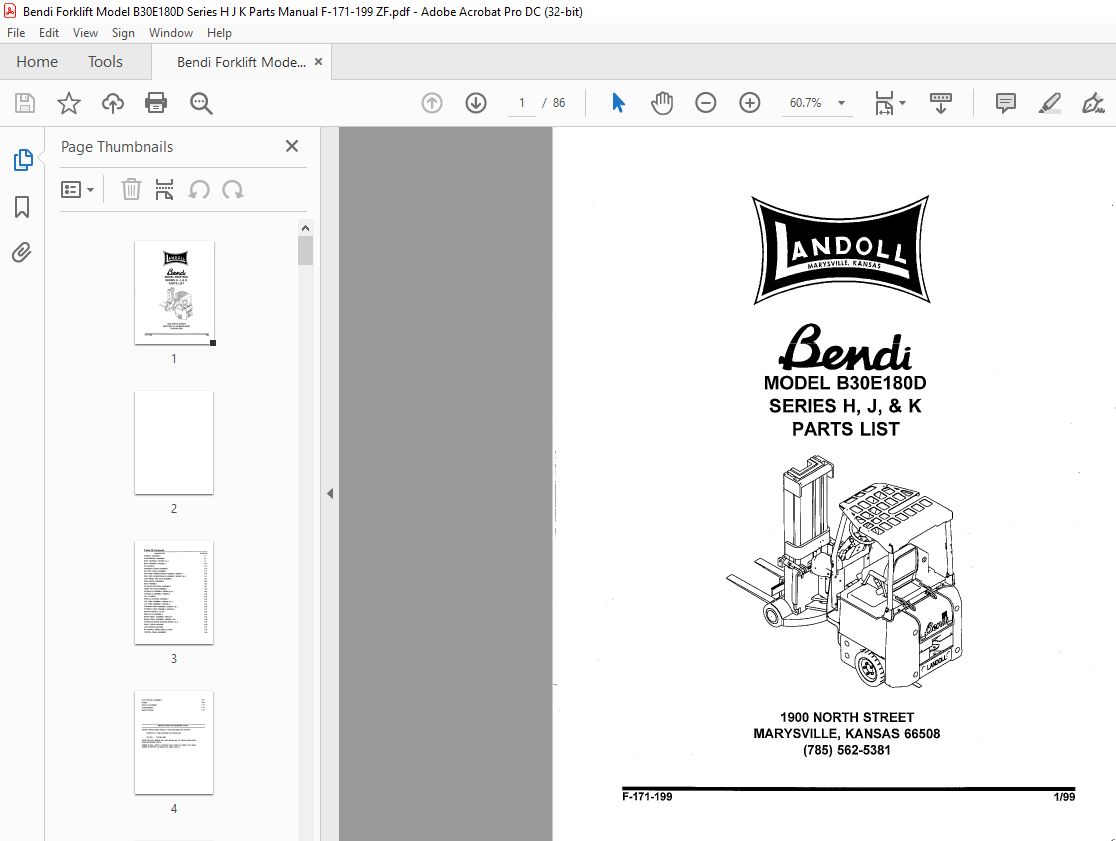The image size is (1116, 841).
Task: Open the fill and sign tool
Action: tap(1093, 103)
